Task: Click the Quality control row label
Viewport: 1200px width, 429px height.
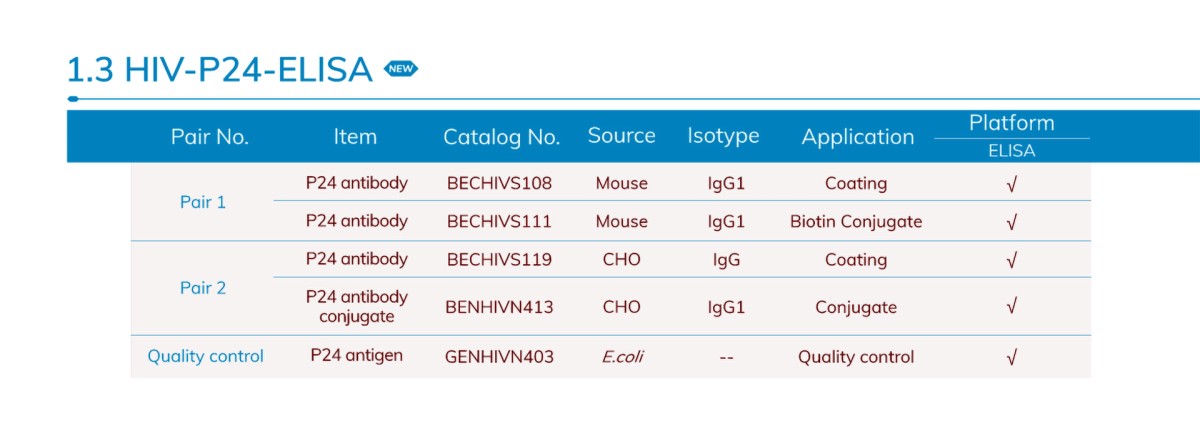Action: [206, 356]
